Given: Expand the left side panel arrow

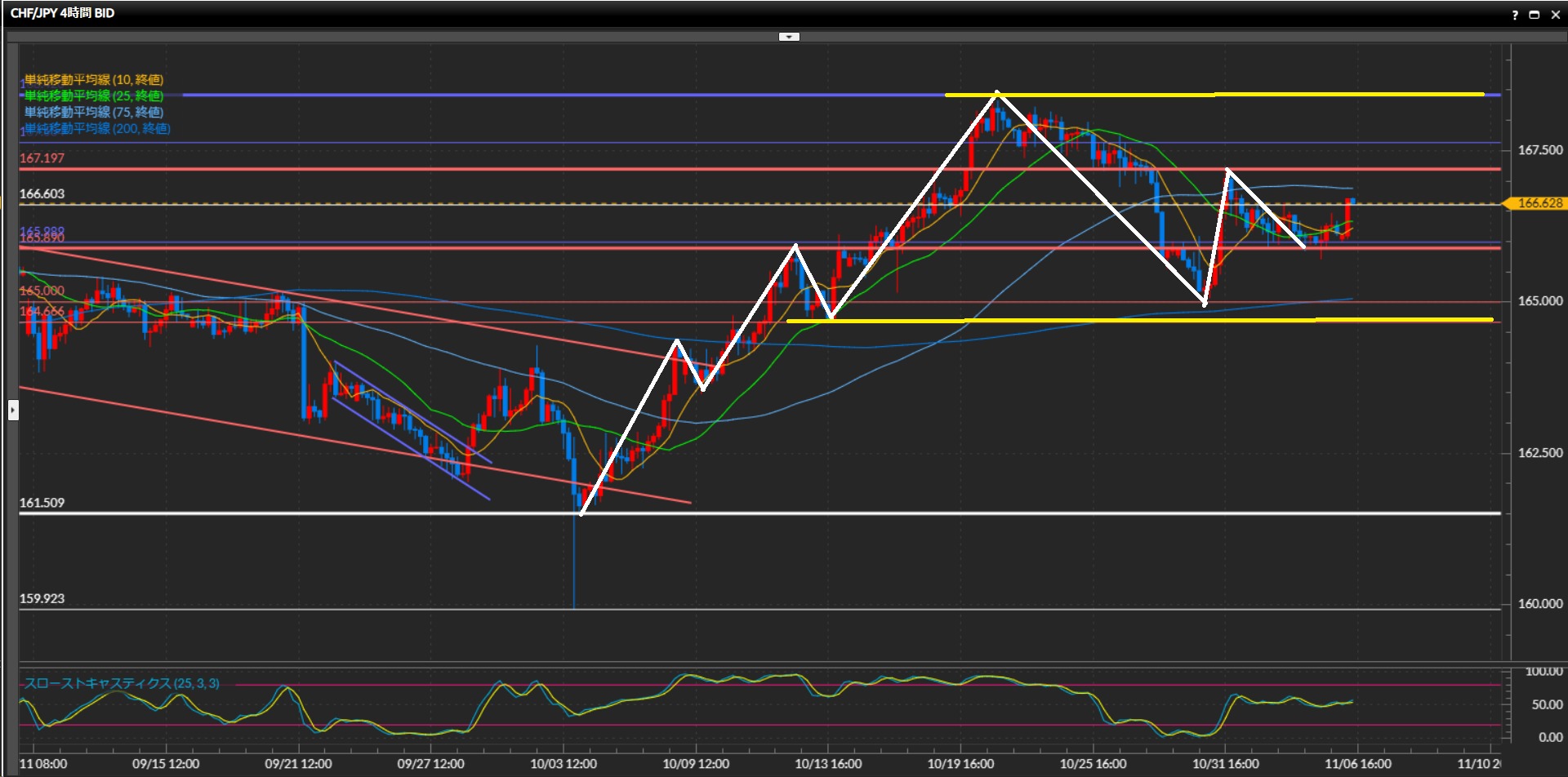Looking at the screenshot, I should (x=13, y=409).
